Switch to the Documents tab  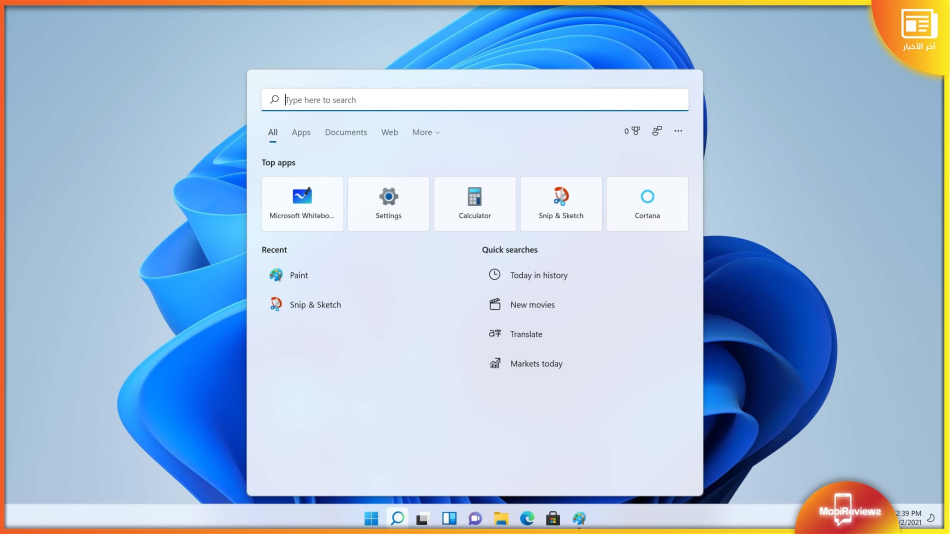pyautogui.click(x=346, y=132)
